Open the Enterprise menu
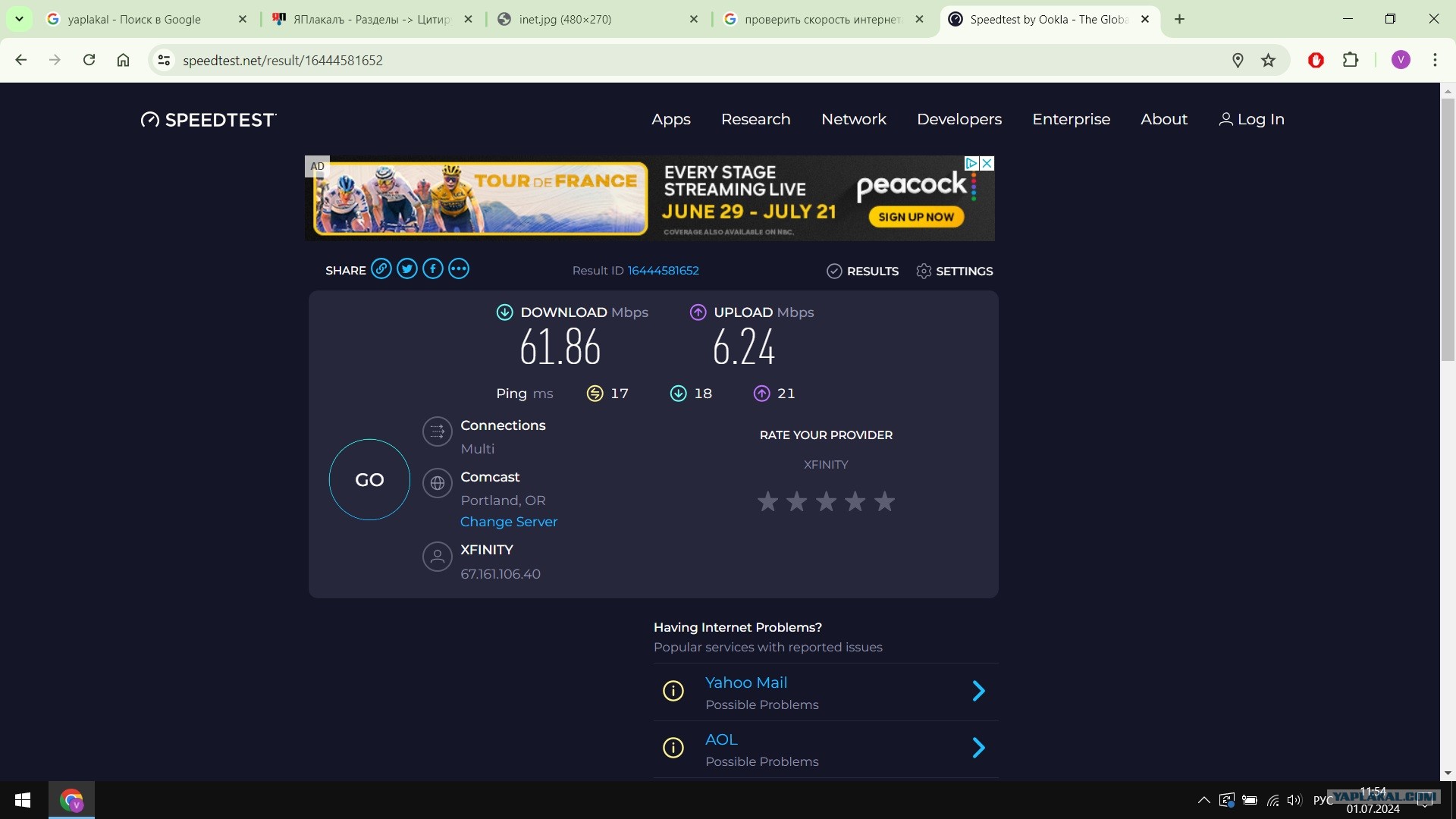This screenshot has width=1456, height=819. coord(1072,119)
